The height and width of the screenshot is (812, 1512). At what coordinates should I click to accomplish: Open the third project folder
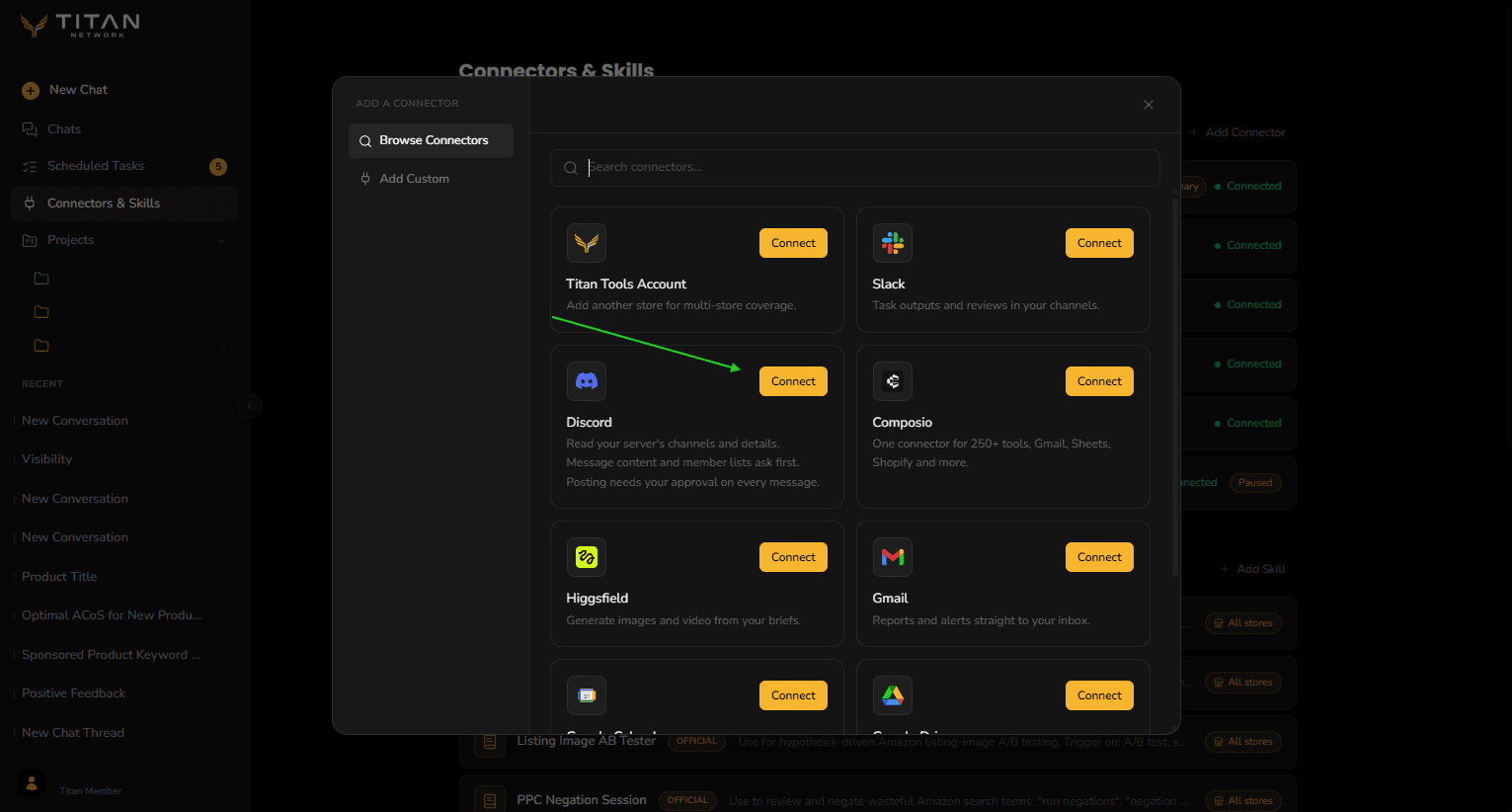pyautogui.click(x=41, y=346)
